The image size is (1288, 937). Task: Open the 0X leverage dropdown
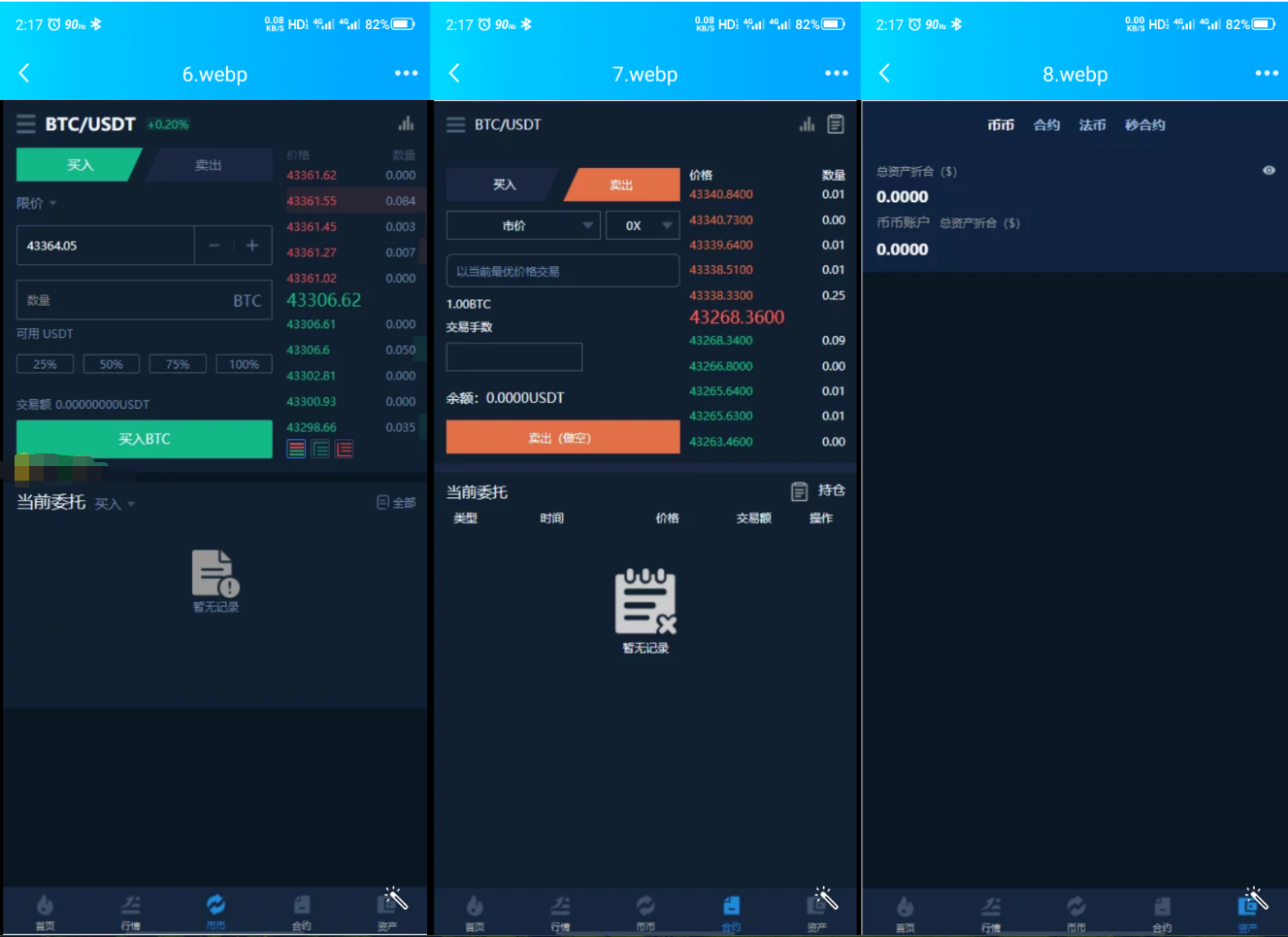coord(643,225)
